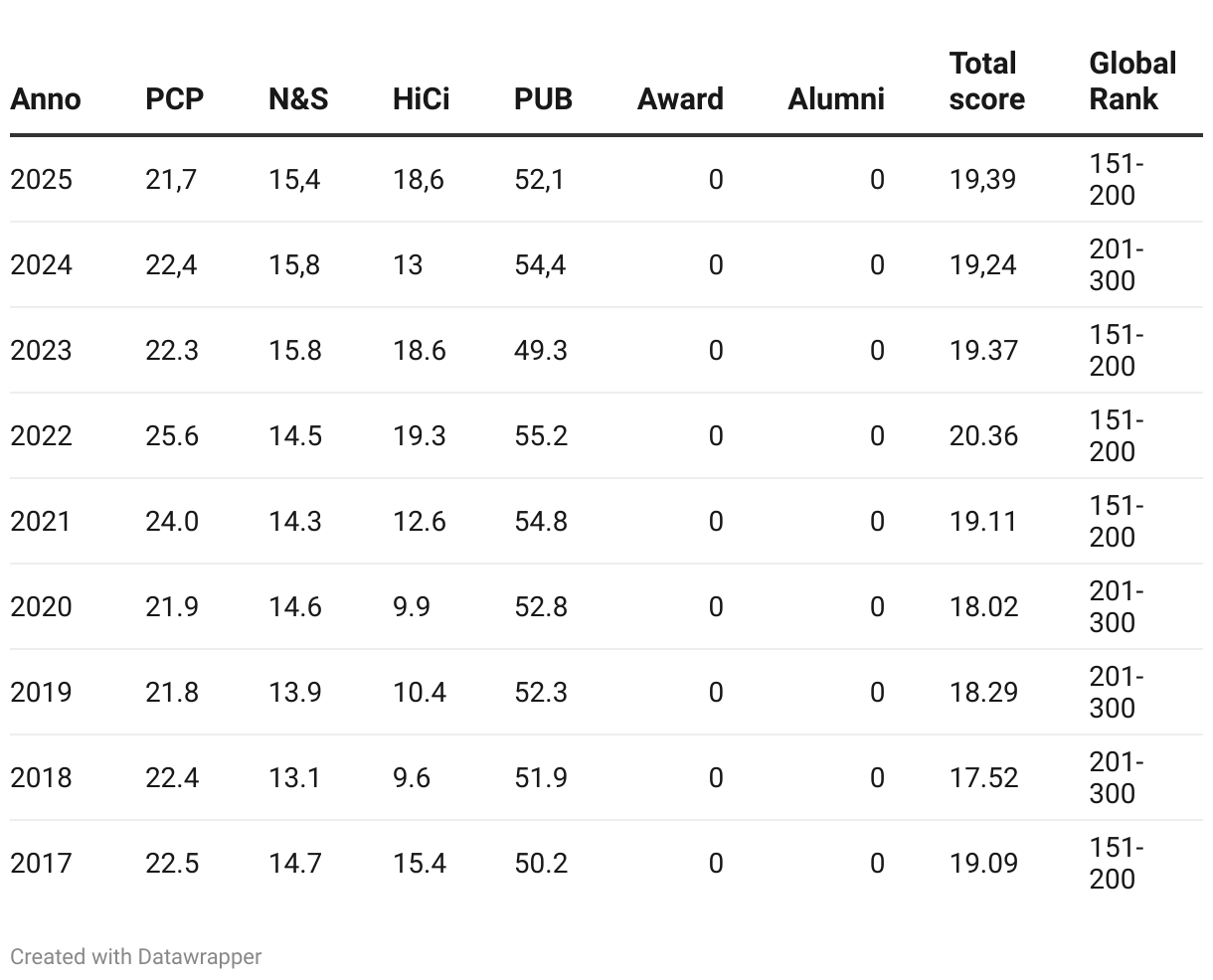
Task: Click the PUB column header
Action: (x=544, y=98)
